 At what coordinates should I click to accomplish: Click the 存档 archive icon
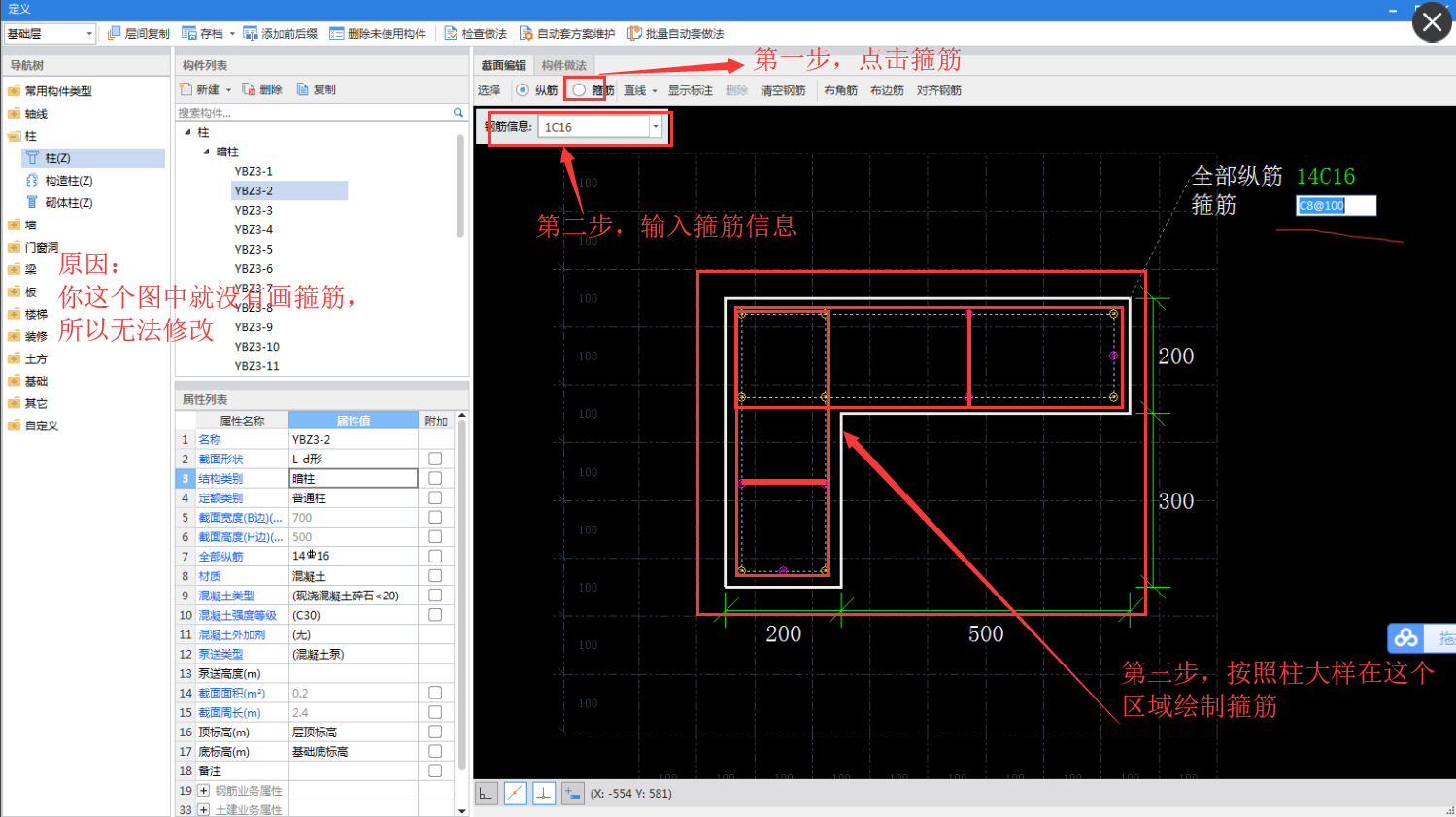189,33
